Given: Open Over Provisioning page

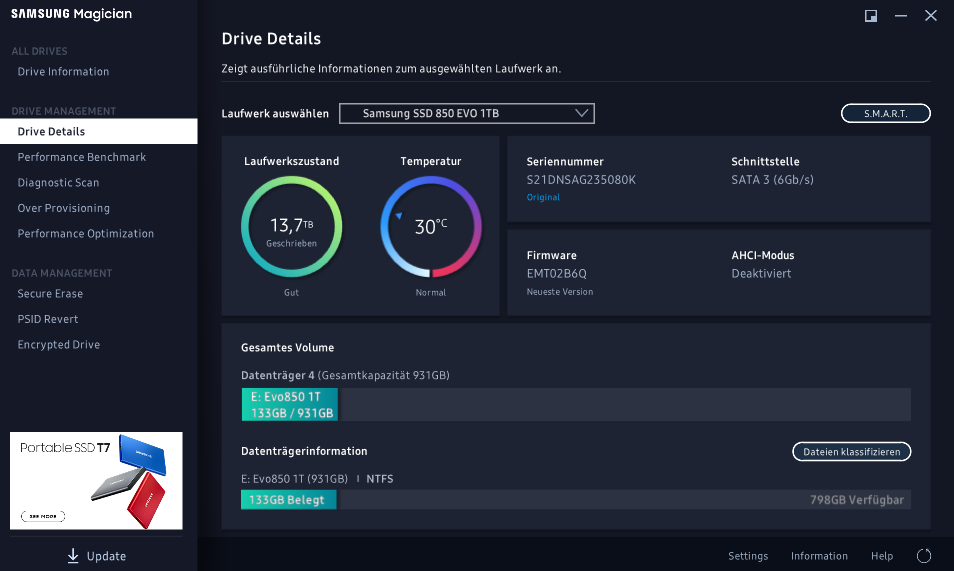Looking at the screenshot, I should click(x=64, y=208).
